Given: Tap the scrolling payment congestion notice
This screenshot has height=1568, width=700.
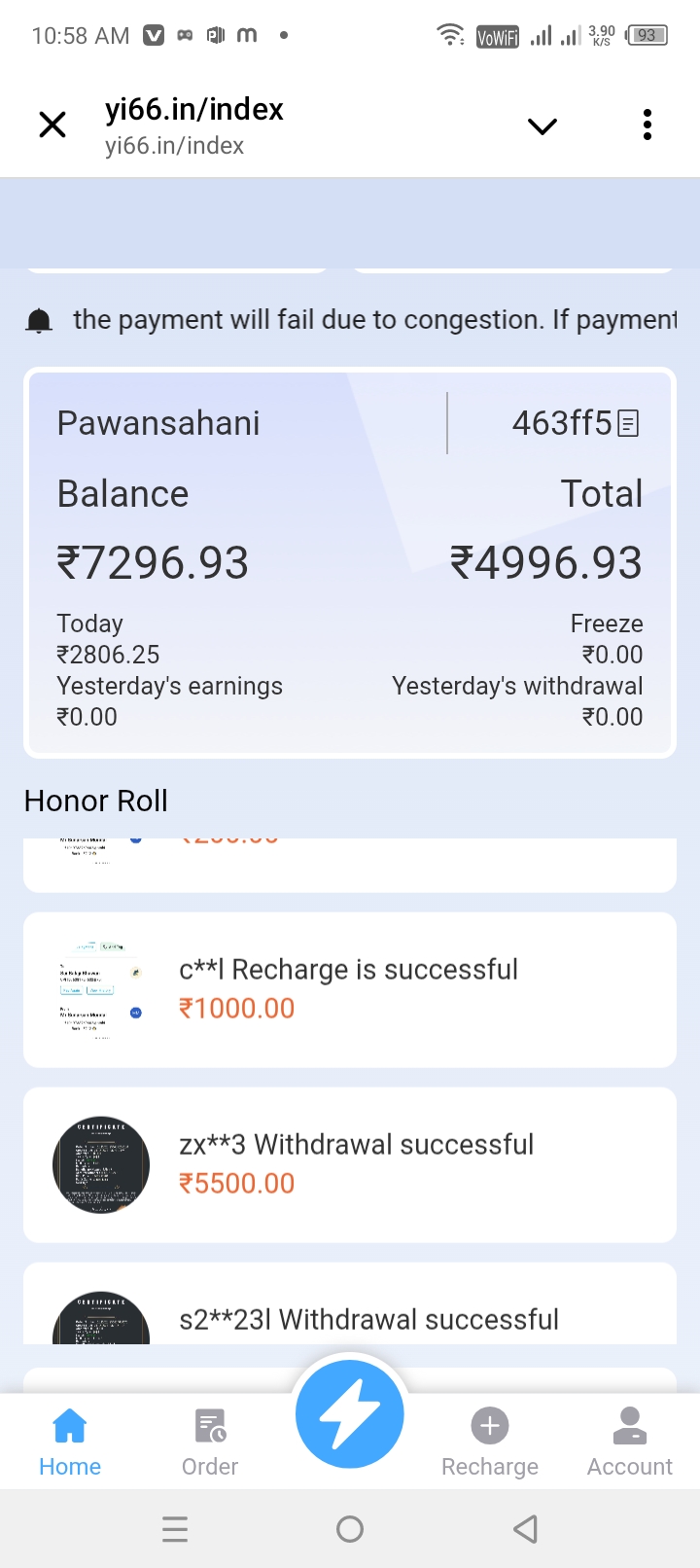Looking at the screenshot, I should coord(374,320).
